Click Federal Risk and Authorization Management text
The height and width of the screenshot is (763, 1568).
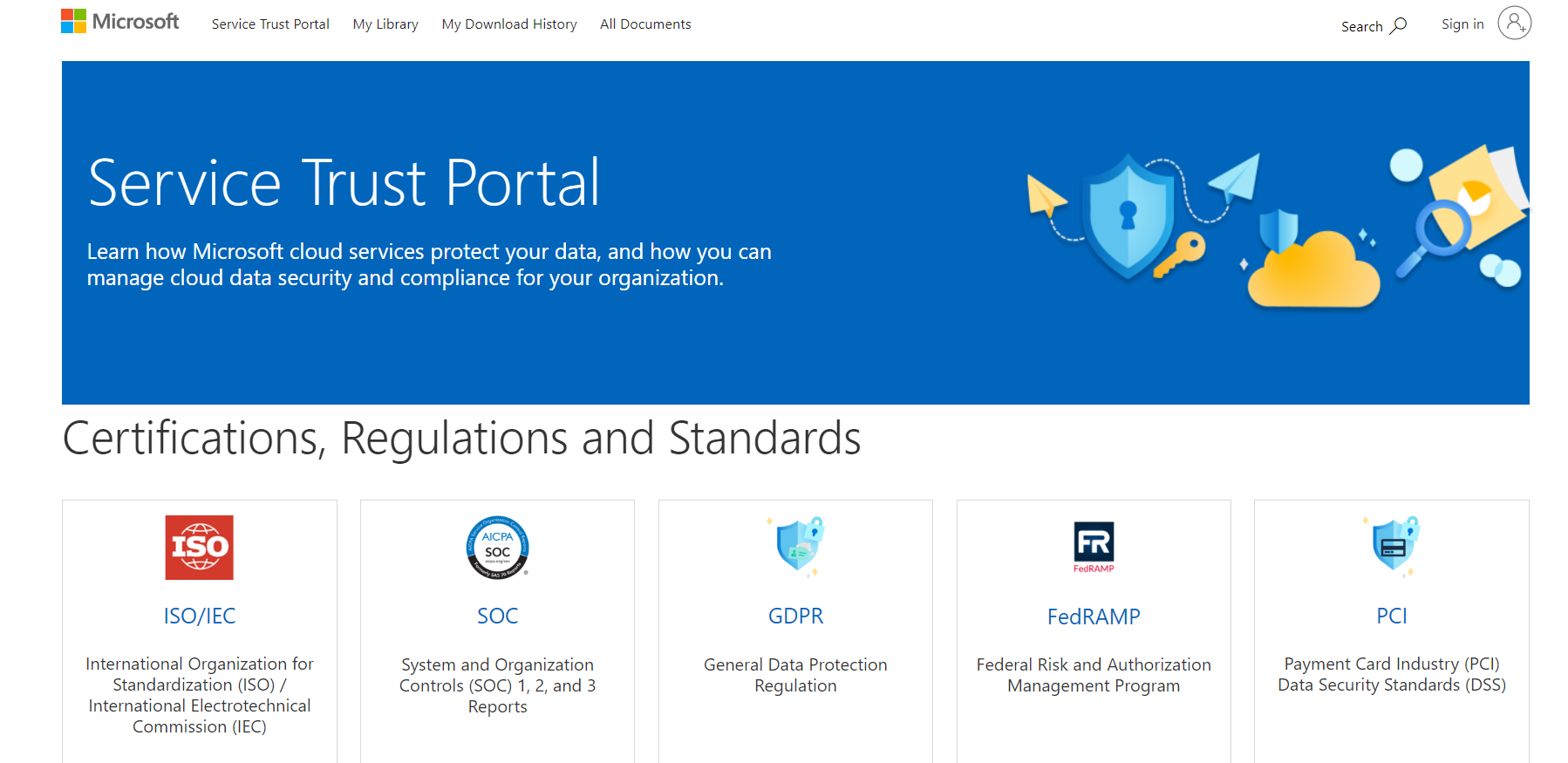1094,675
